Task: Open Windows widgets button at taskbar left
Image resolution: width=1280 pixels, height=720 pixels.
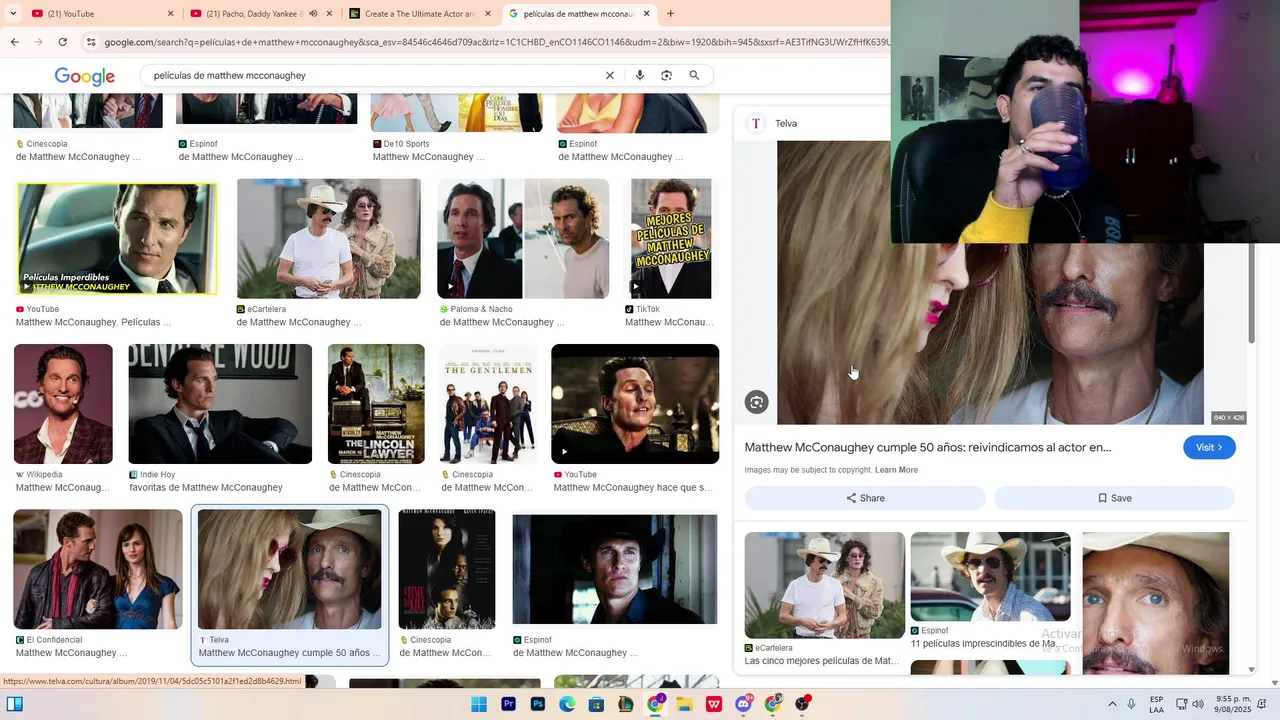Action: pyautogui.click(x=15, y=704)
